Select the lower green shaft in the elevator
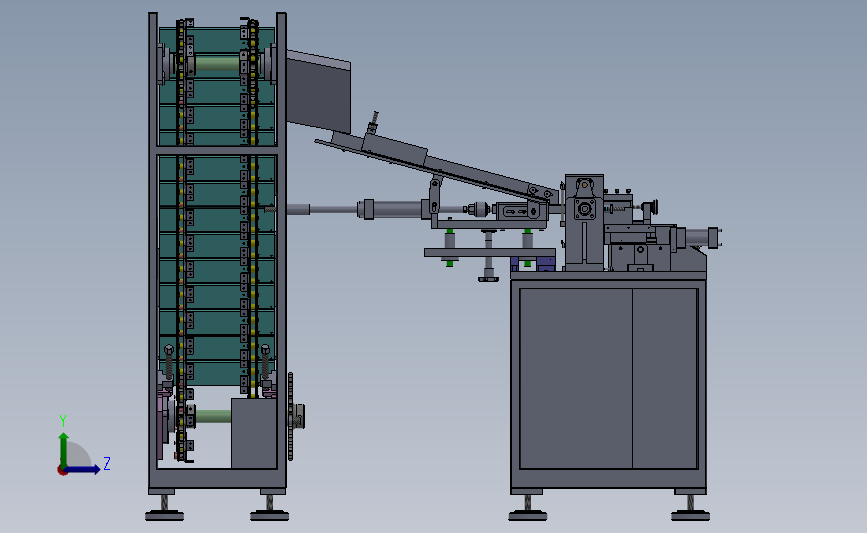The image size is (867, 533). point(213,416)
